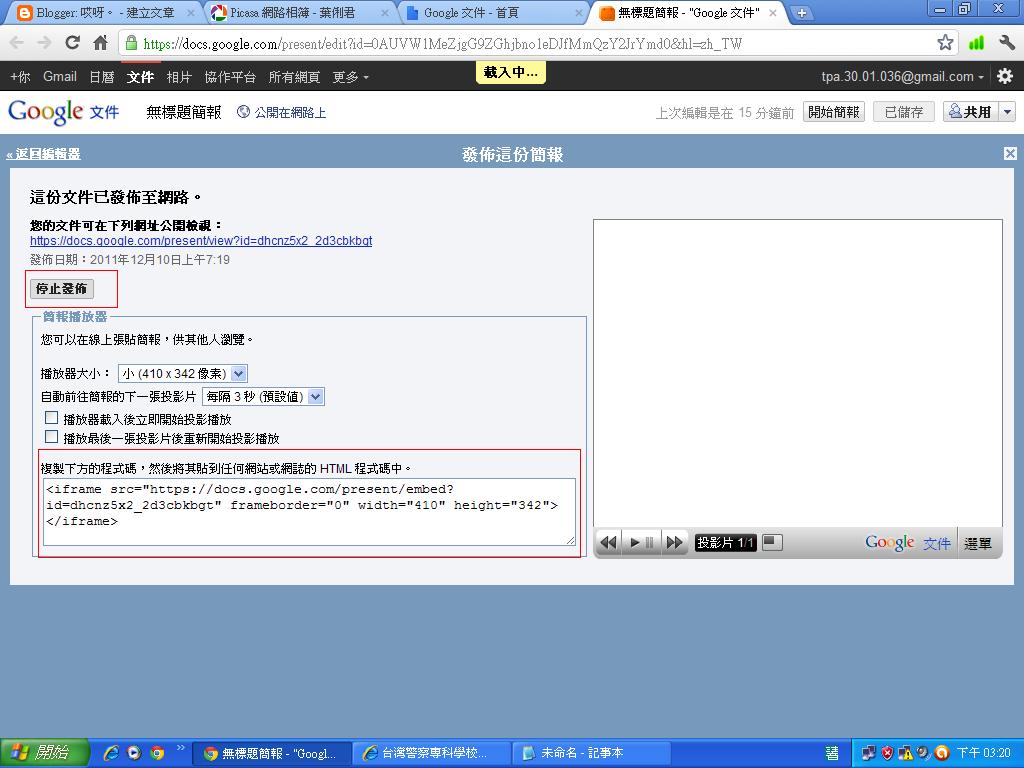Launch Chrome from the quick launch bar

[157, 753]
